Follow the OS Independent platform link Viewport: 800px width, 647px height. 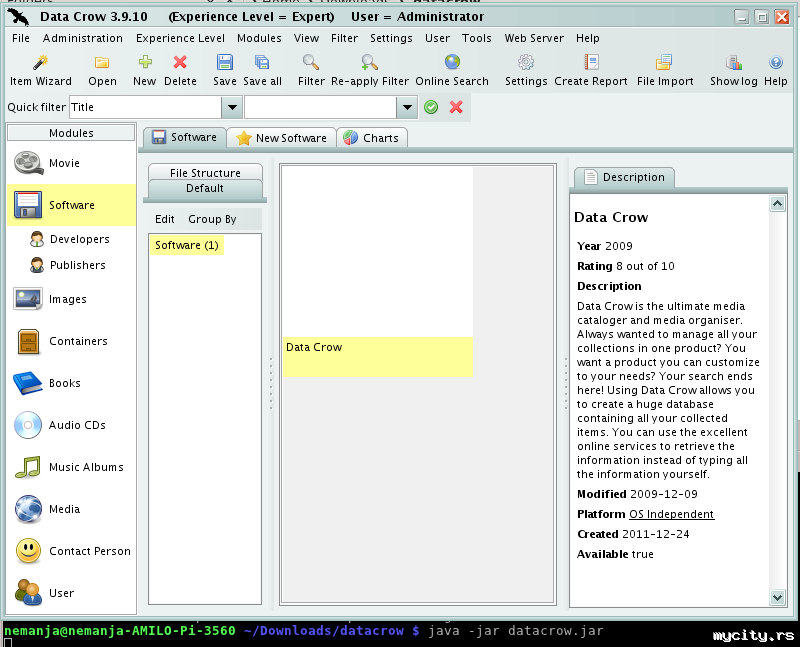(x=671, y=514)
